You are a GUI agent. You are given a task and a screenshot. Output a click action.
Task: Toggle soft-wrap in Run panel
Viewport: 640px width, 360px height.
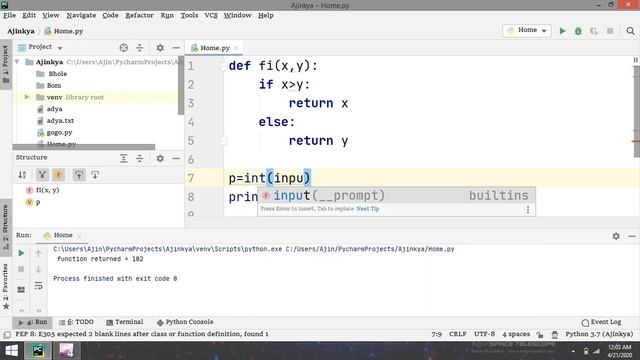[38, 285]
